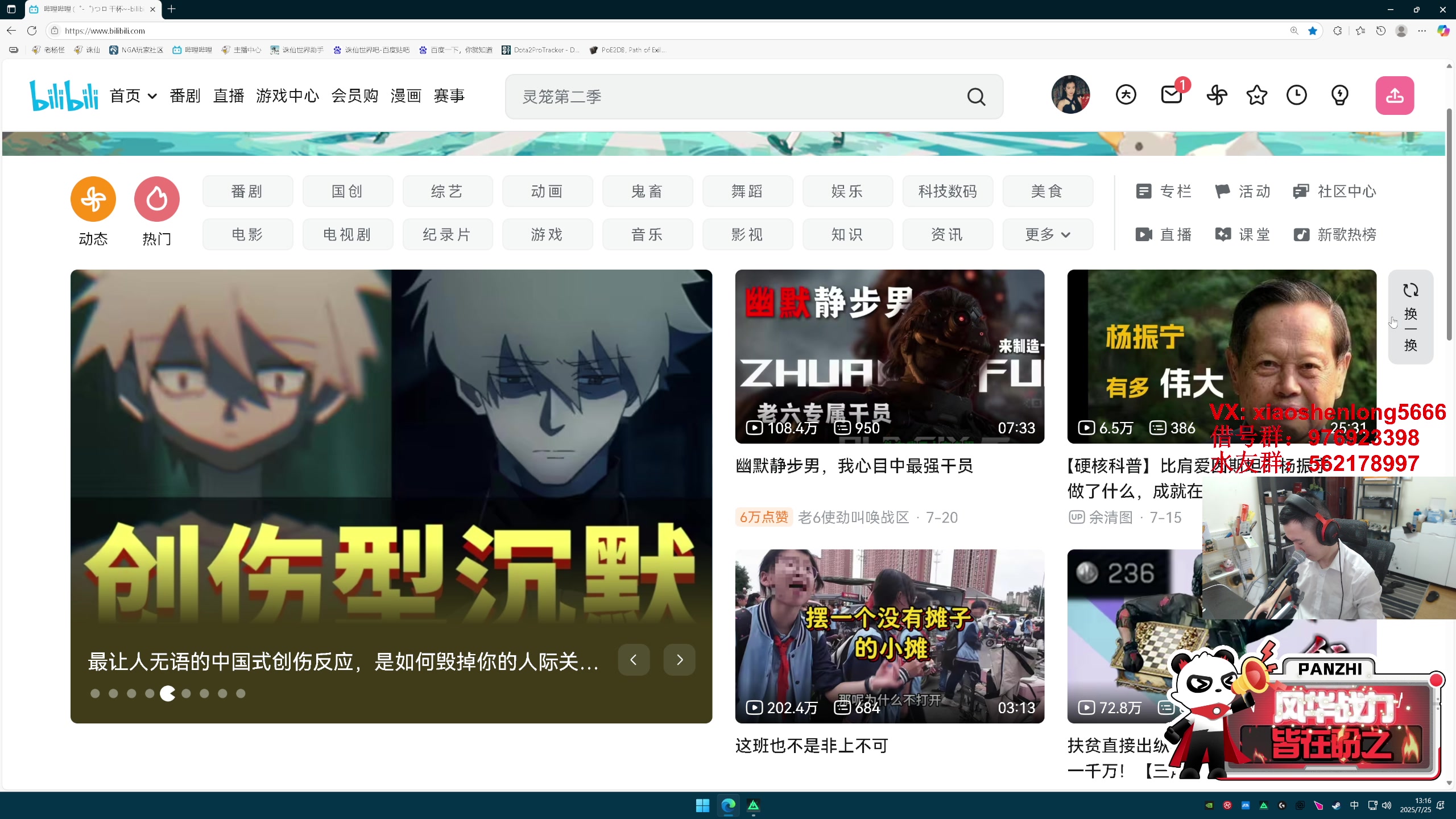1456x819 pixels.
Task: Select the 科技数码 category button
Action: pos(948,191)
